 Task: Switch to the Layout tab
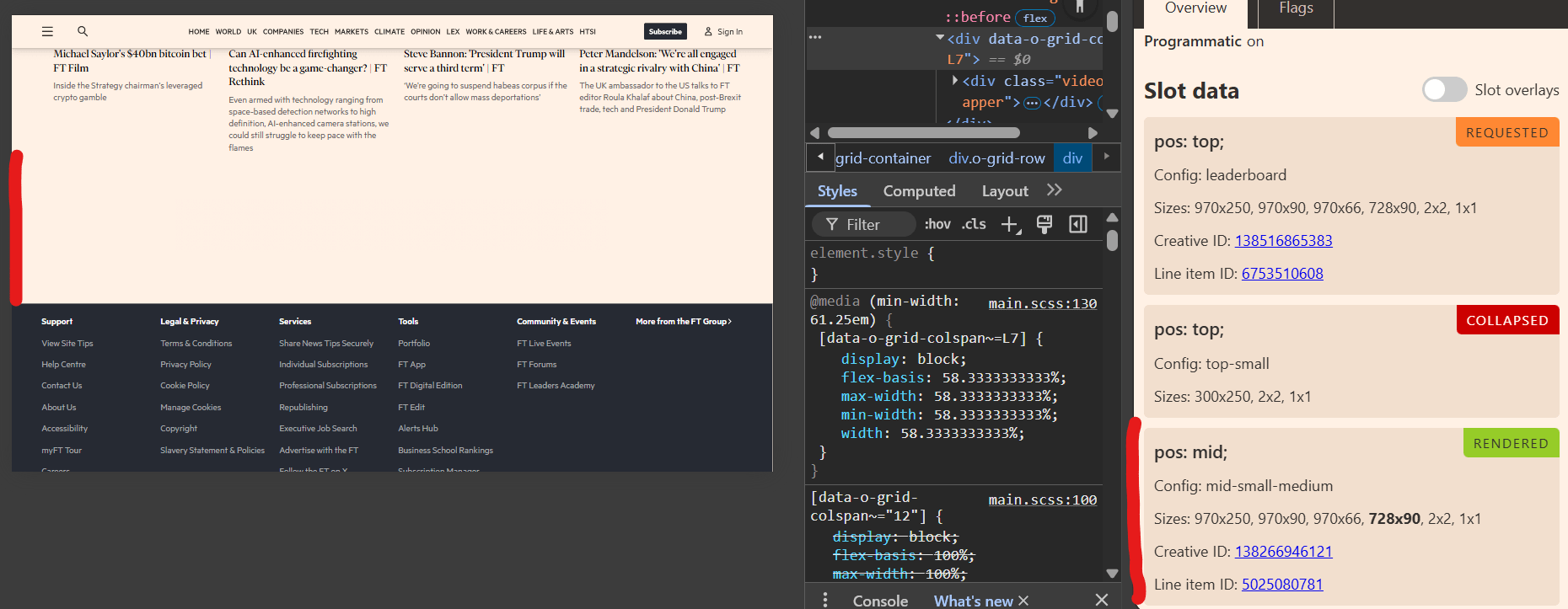pos(1005,191)
